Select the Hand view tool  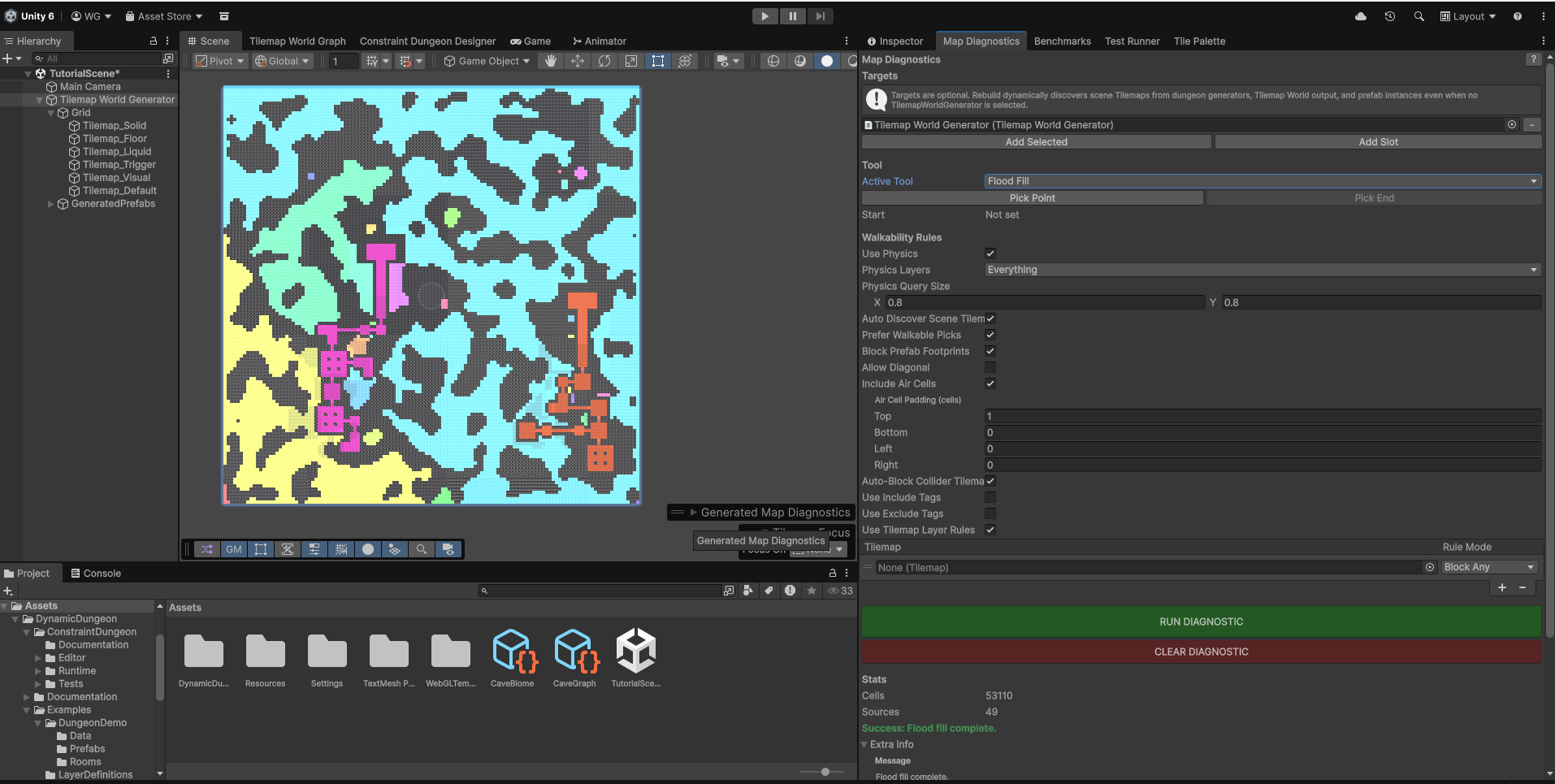[551, 61]
